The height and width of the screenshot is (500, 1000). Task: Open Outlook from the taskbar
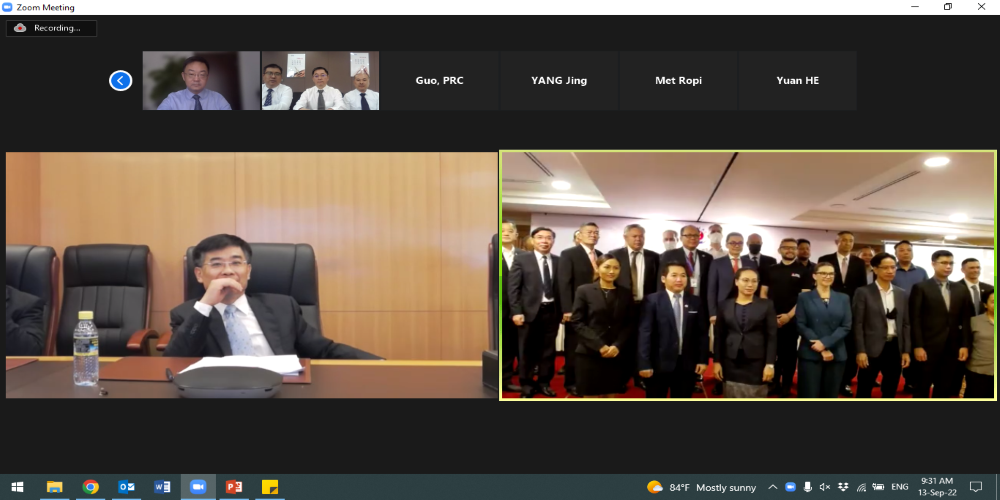pyautogui.click(x=127, y=487)
